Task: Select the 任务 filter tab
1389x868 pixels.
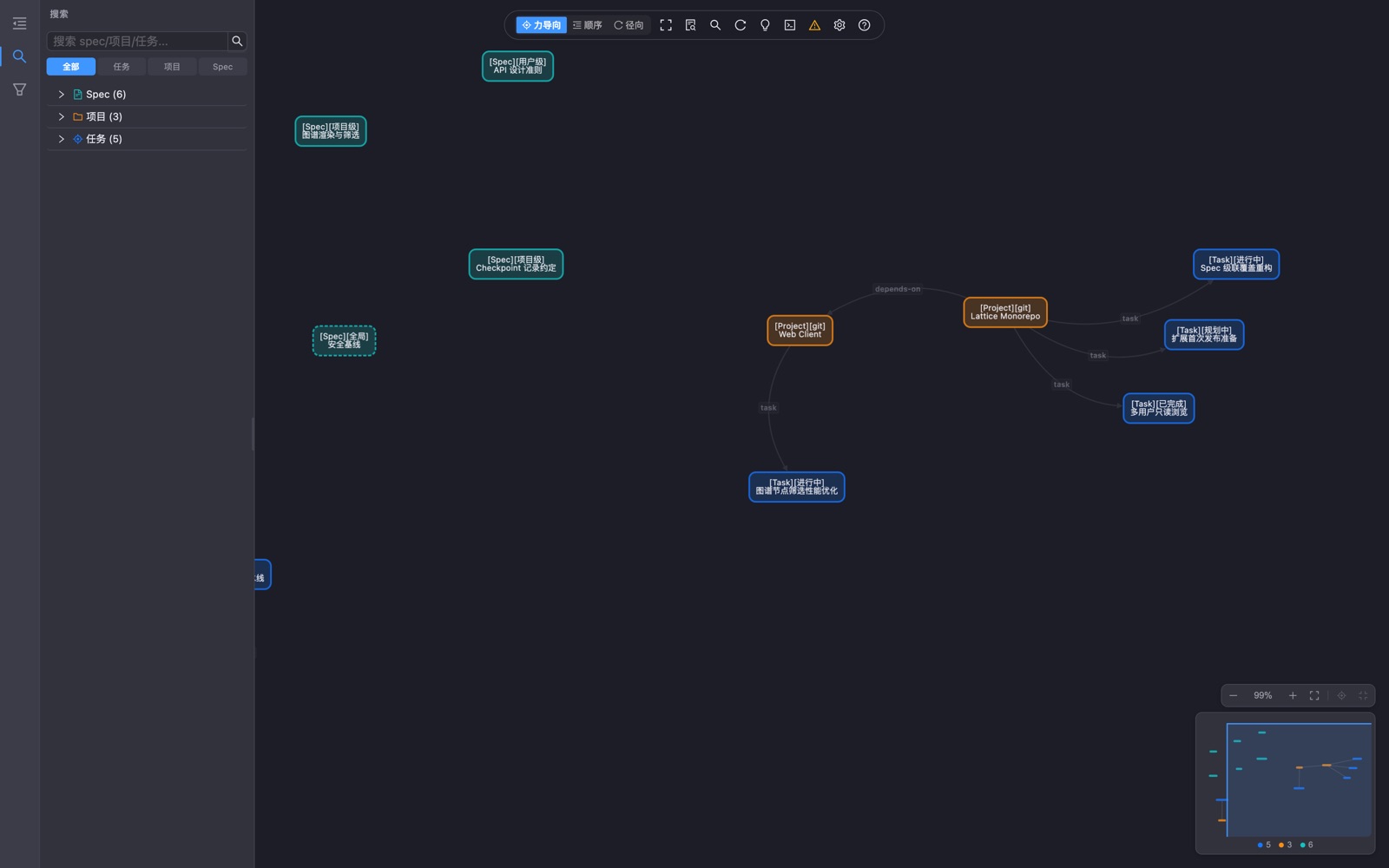Action: click(122, 67)
